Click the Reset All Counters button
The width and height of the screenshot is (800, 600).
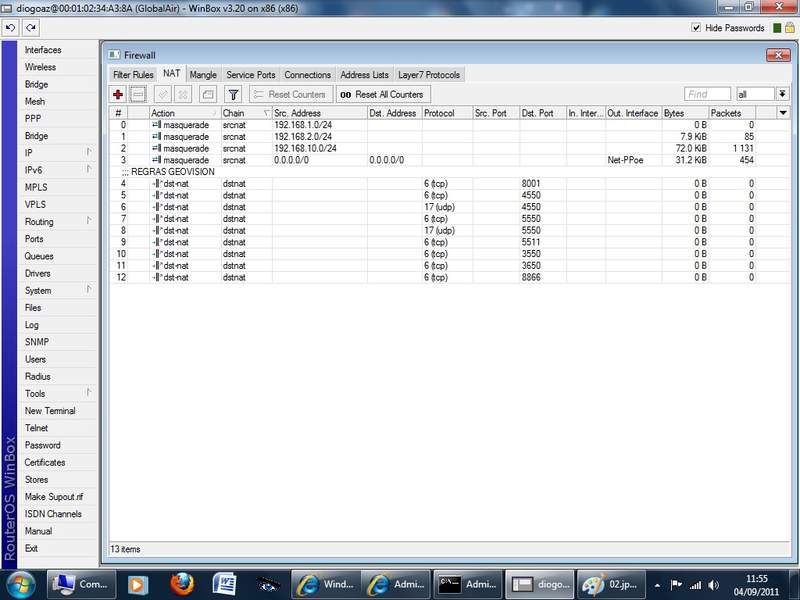(383, 94)
